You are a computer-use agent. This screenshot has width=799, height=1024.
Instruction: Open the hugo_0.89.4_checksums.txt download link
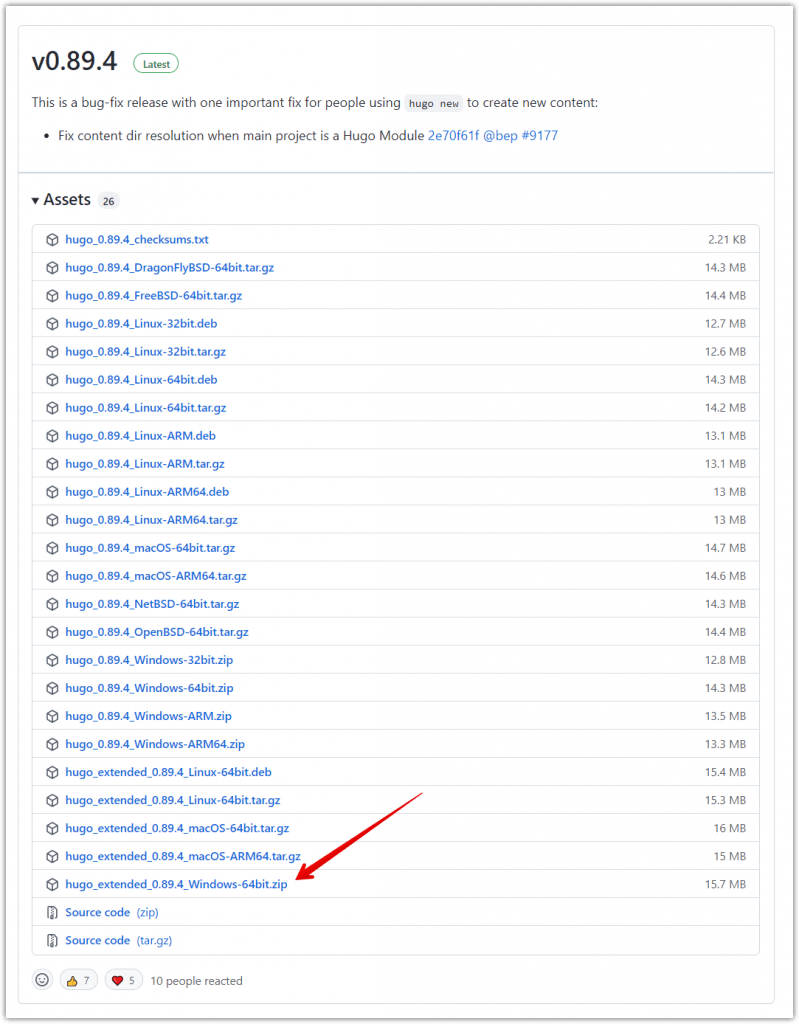coord(137,240)
